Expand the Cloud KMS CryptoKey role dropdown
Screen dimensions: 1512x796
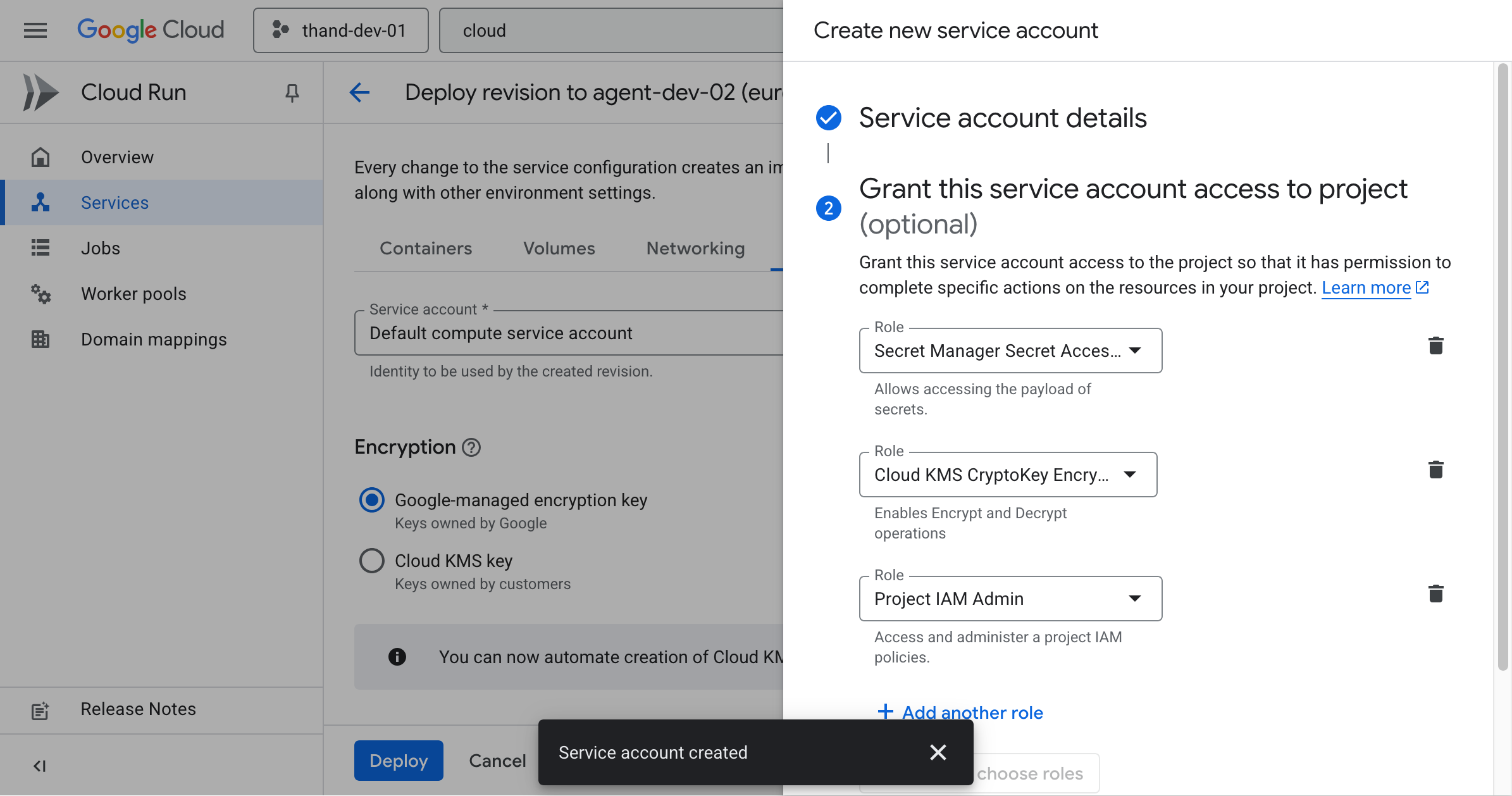click(x=1007, y=475)
